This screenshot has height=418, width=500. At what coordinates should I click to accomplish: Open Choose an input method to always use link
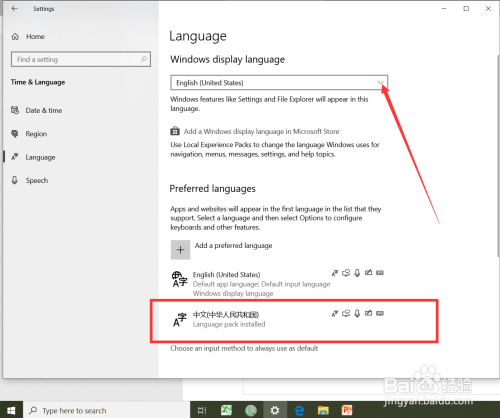pos(244,348)
